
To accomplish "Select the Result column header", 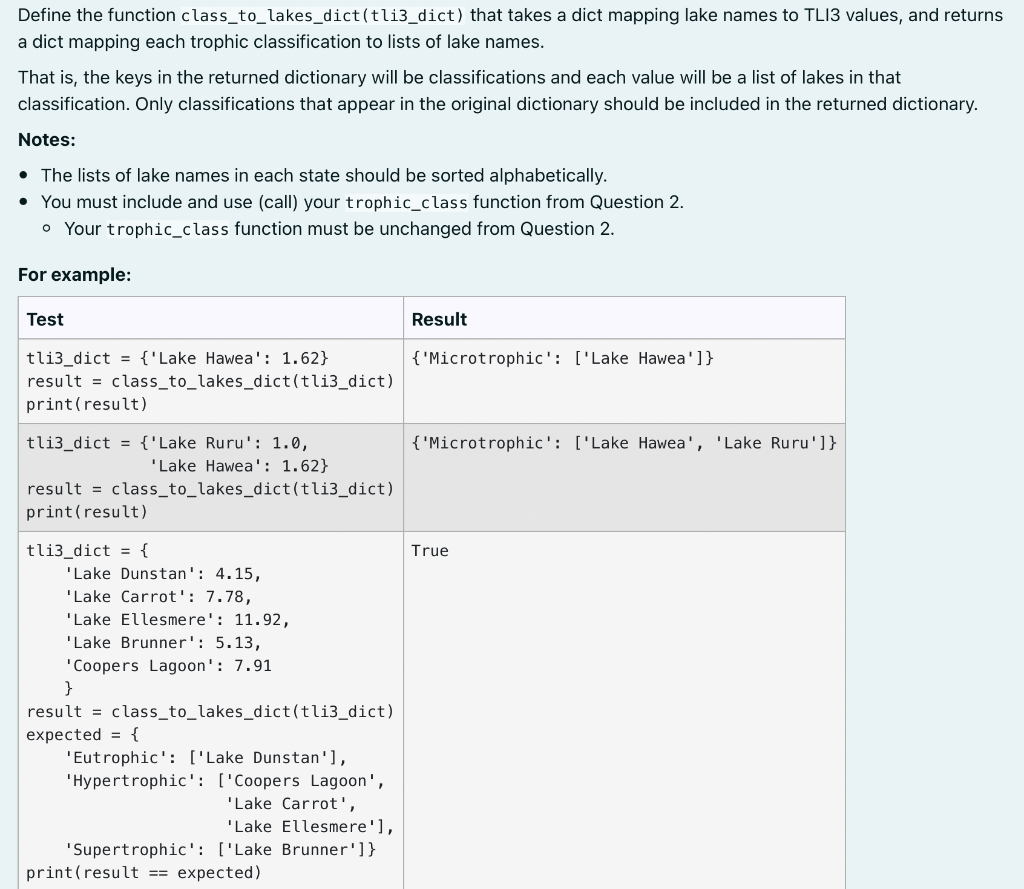I will point(436,319).
